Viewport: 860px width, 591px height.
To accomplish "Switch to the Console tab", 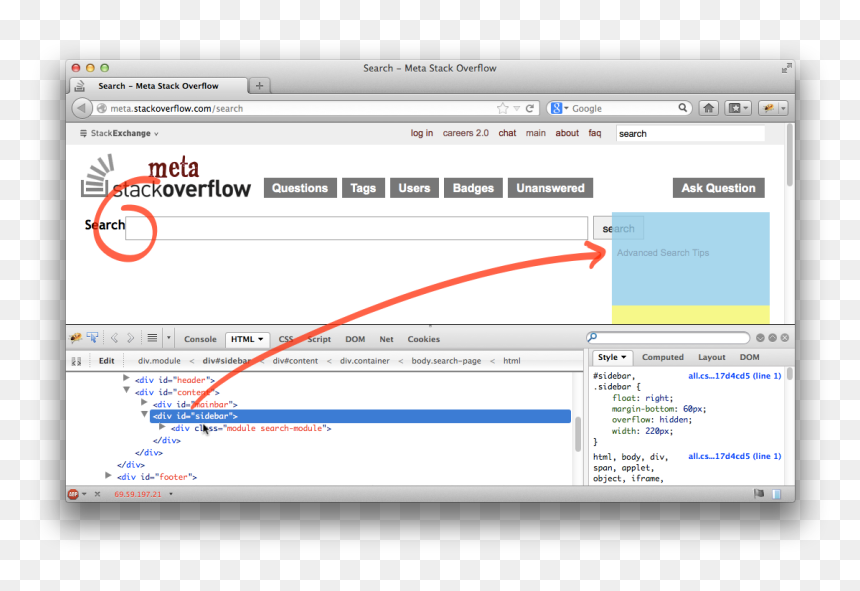I will point(200,339).
